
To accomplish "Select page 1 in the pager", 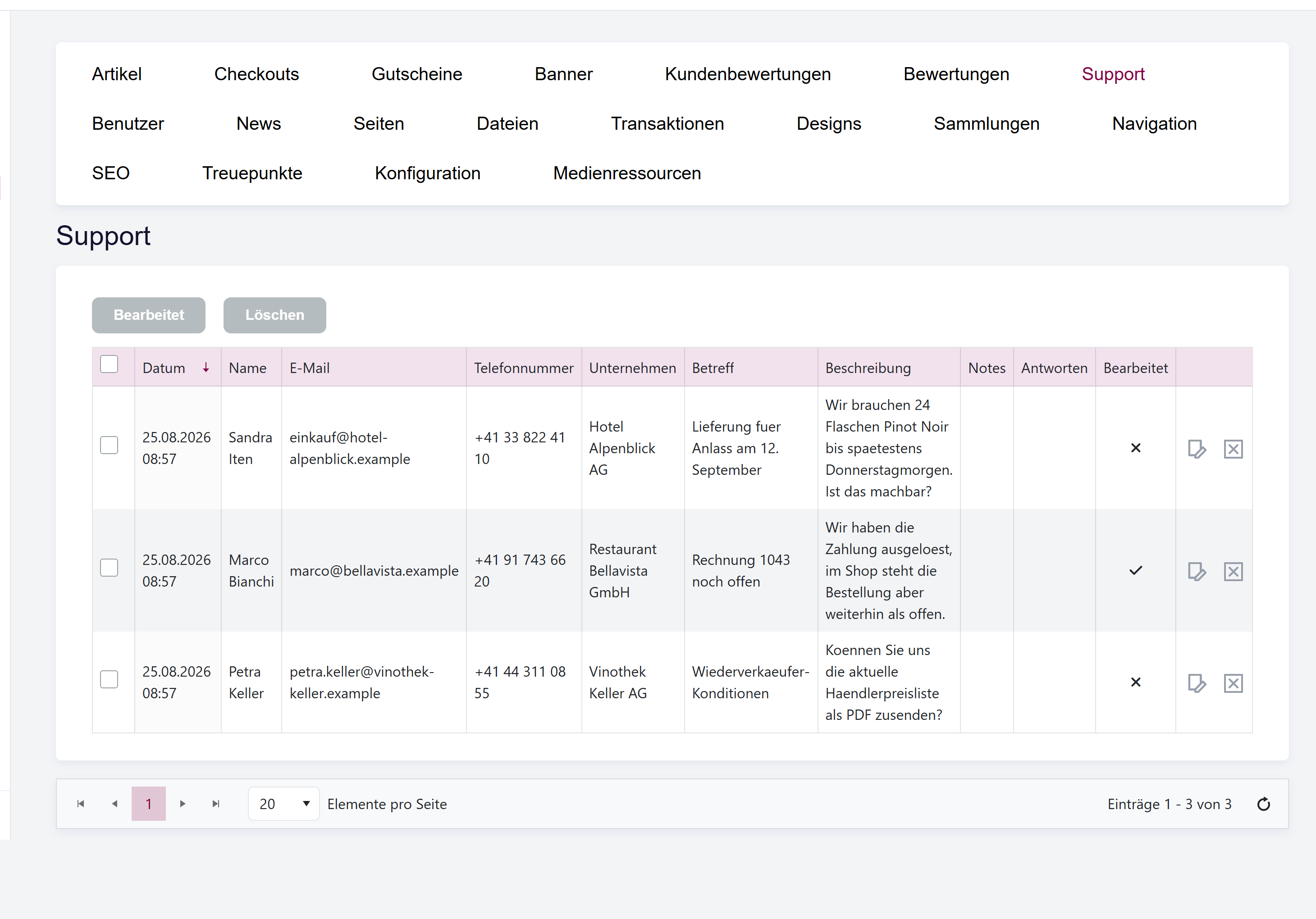I will [148, 804].
